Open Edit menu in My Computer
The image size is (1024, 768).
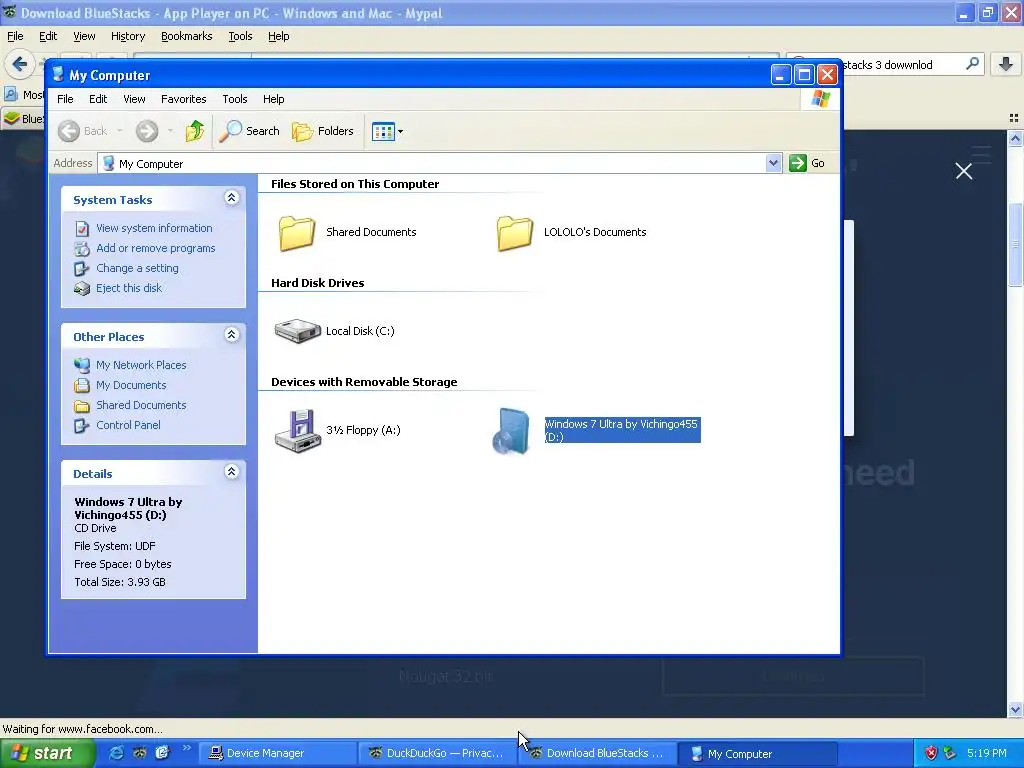coord(98,99)
